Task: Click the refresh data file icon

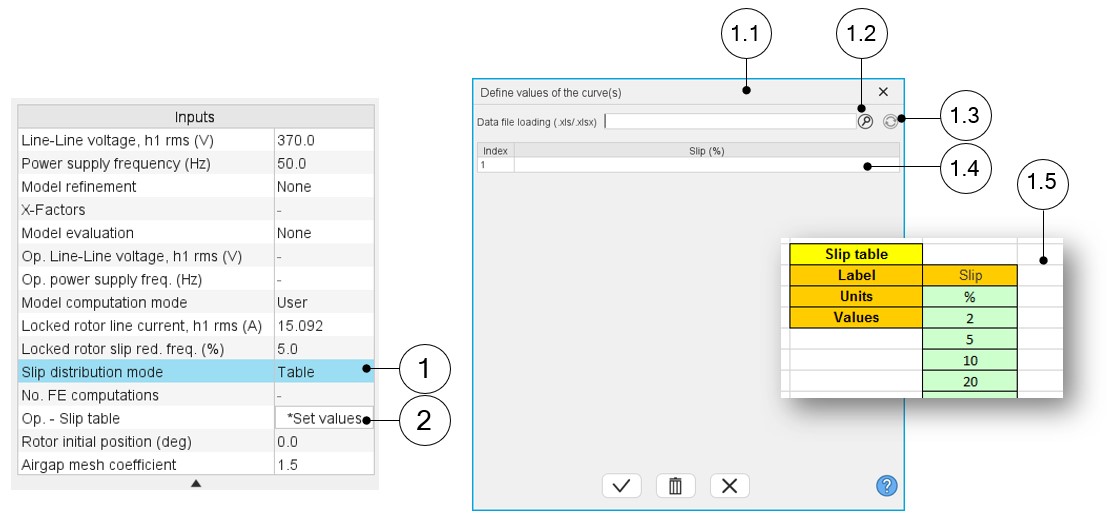Action: coord(890,122)
